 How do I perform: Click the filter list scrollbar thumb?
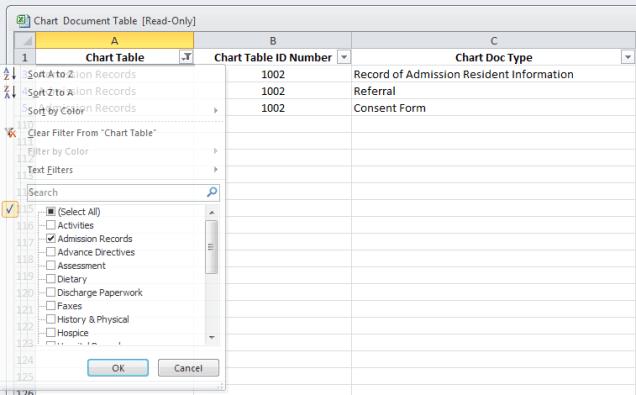[211, 247]
